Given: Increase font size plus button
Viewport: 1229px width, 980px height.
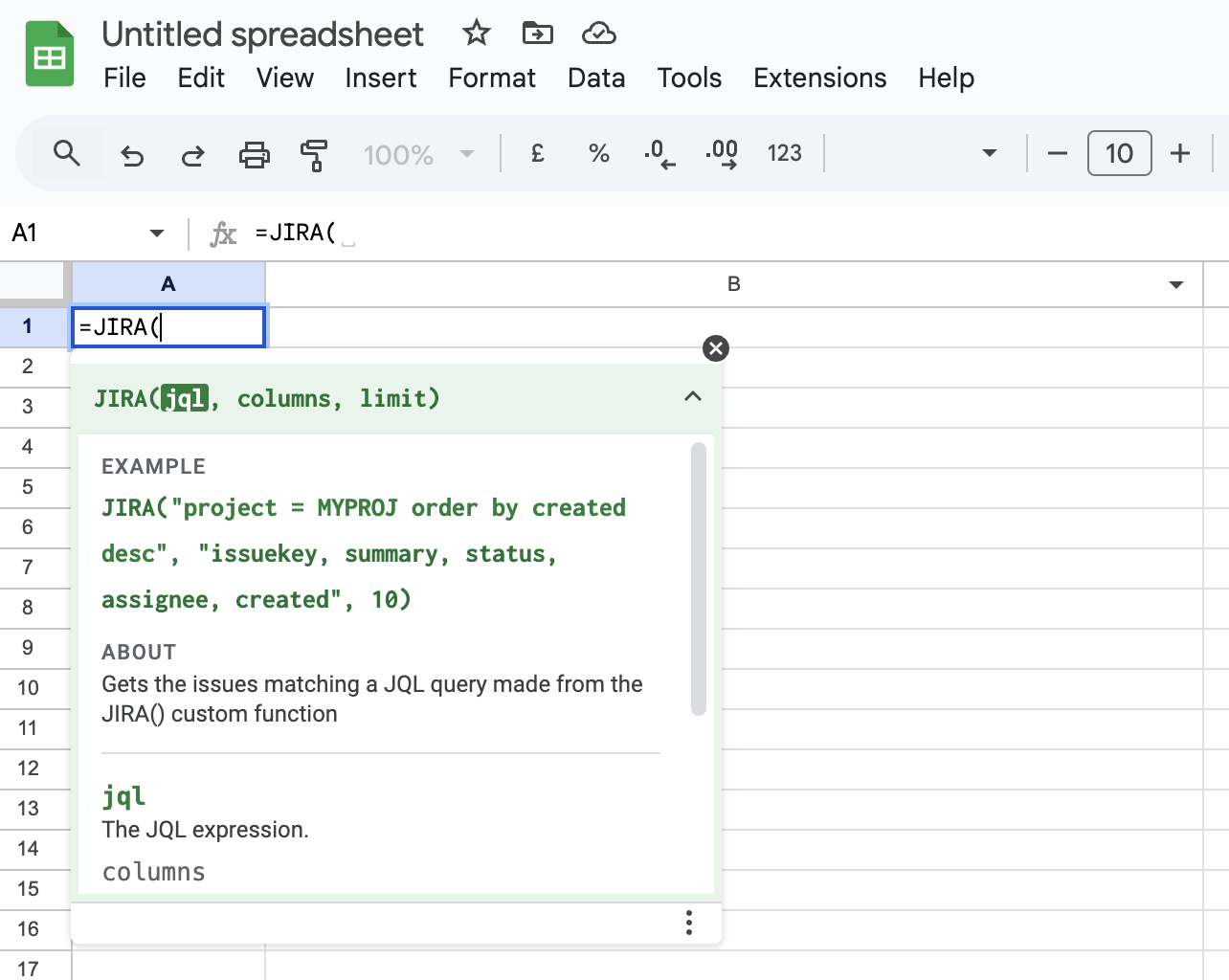Looking at the screenshot, I should (1180, 153).
